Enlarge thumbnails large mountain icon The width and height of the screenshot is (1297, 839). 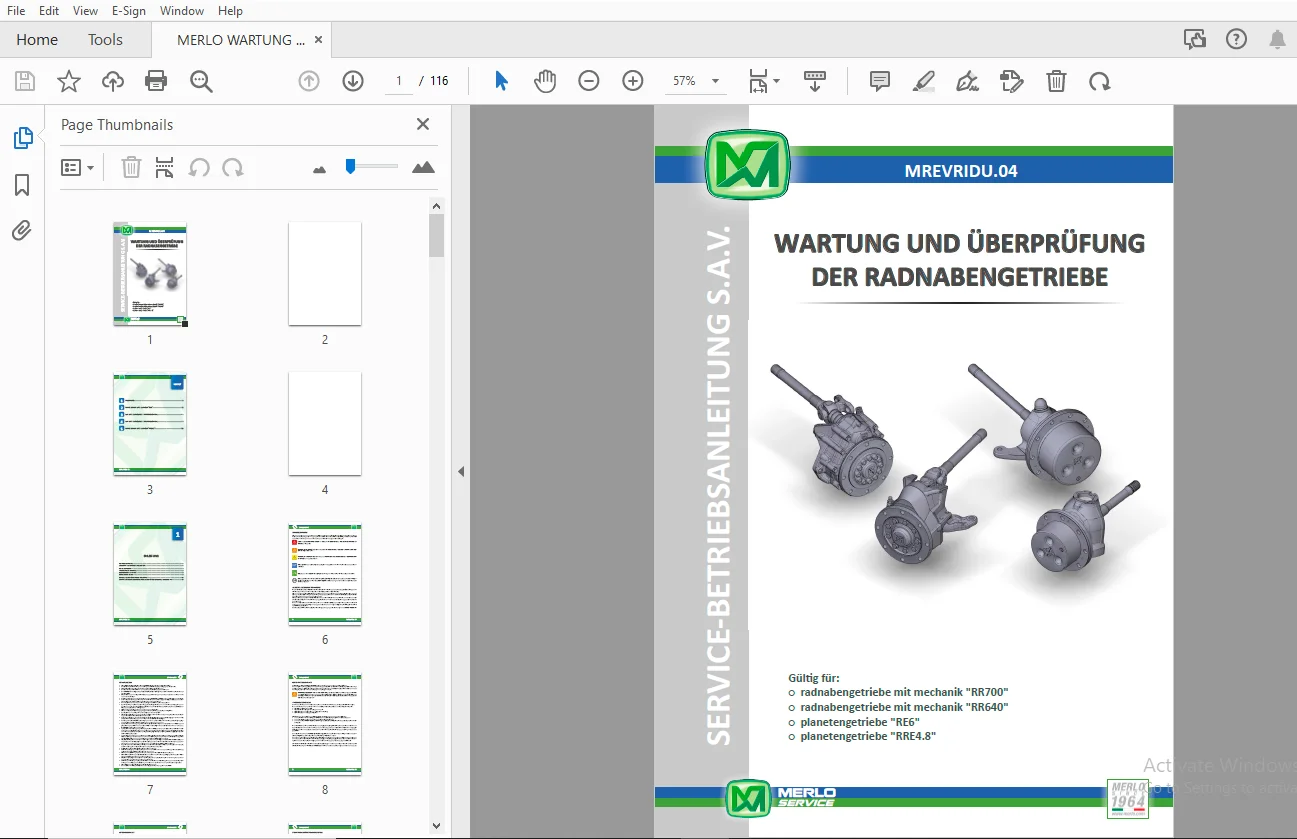tap(423, 167)
